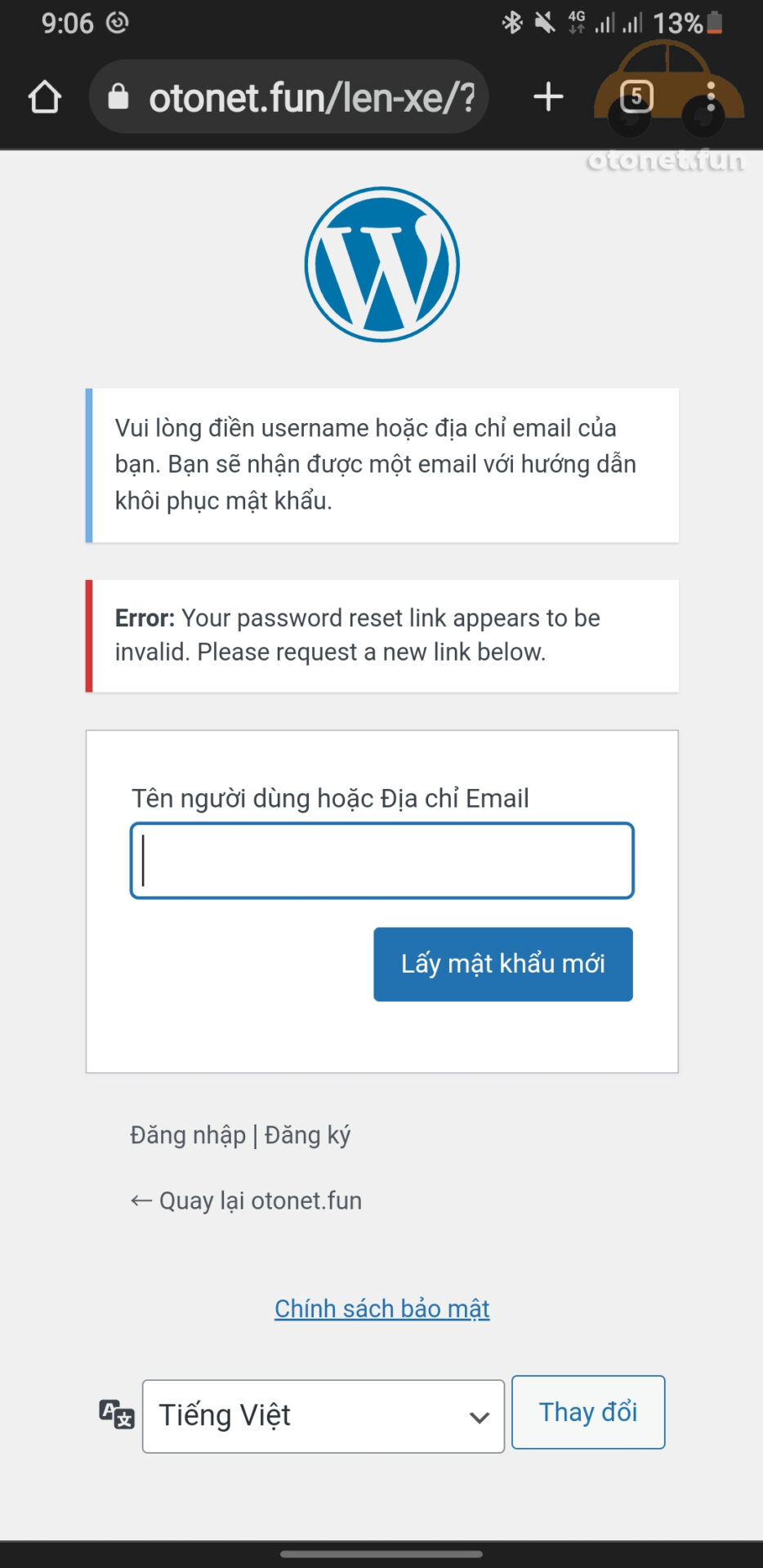This screenshot has height=1568, width=763.
Task: Tap the battery indicator in status bar
Action: pyautogui.click(x=715, y=23)
